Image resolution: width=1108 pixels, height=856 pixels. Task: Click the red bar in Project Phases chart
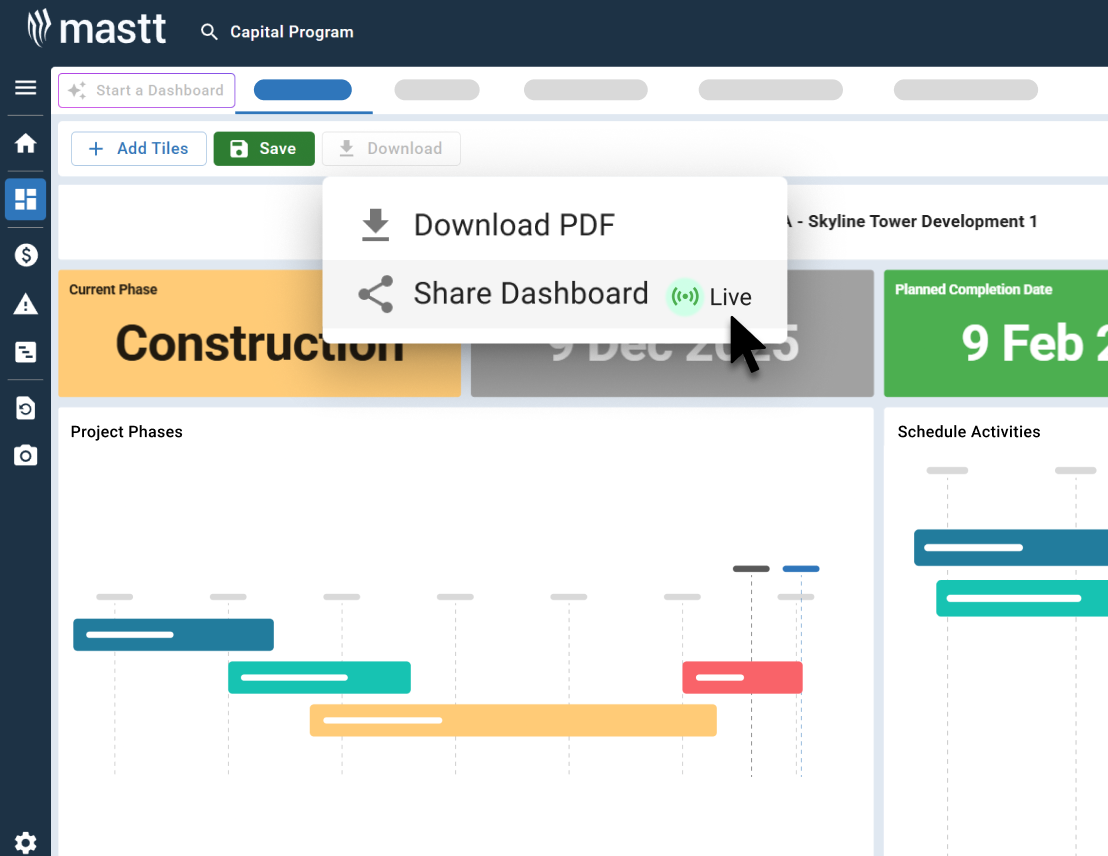click(x=742, y=677)
